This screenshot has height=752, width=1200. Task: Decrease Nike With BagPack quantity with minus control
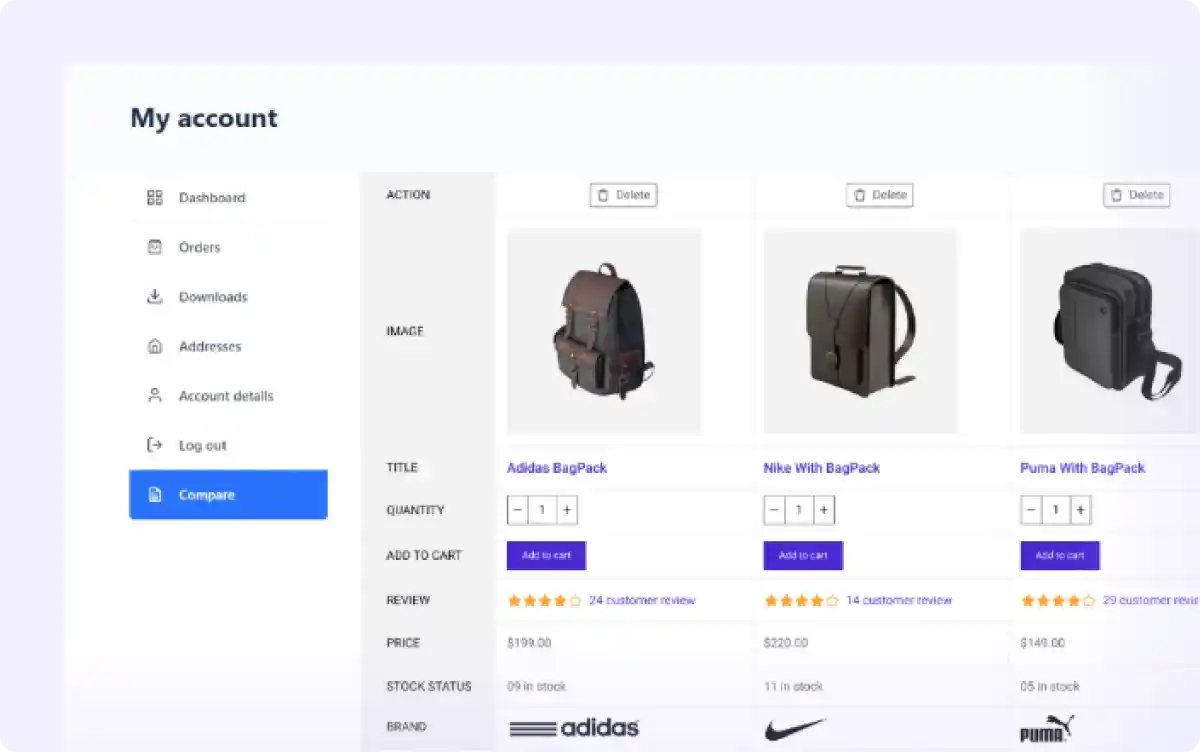(772, 509)
